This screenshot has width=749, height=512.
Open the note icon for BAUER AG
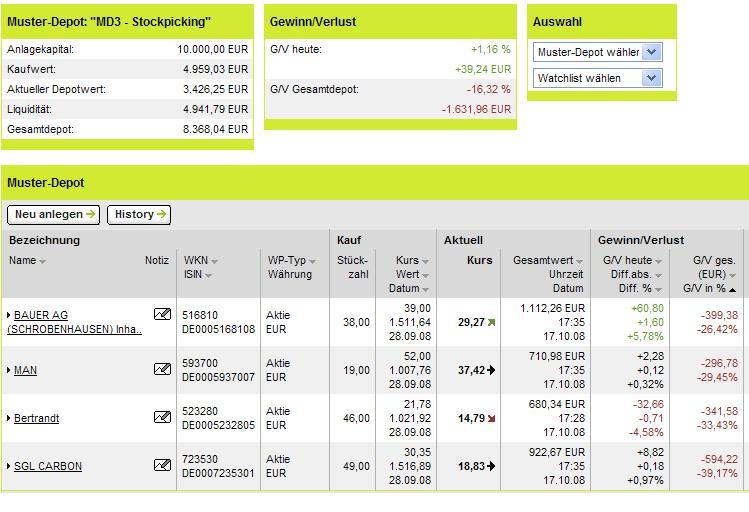[162, 314]
